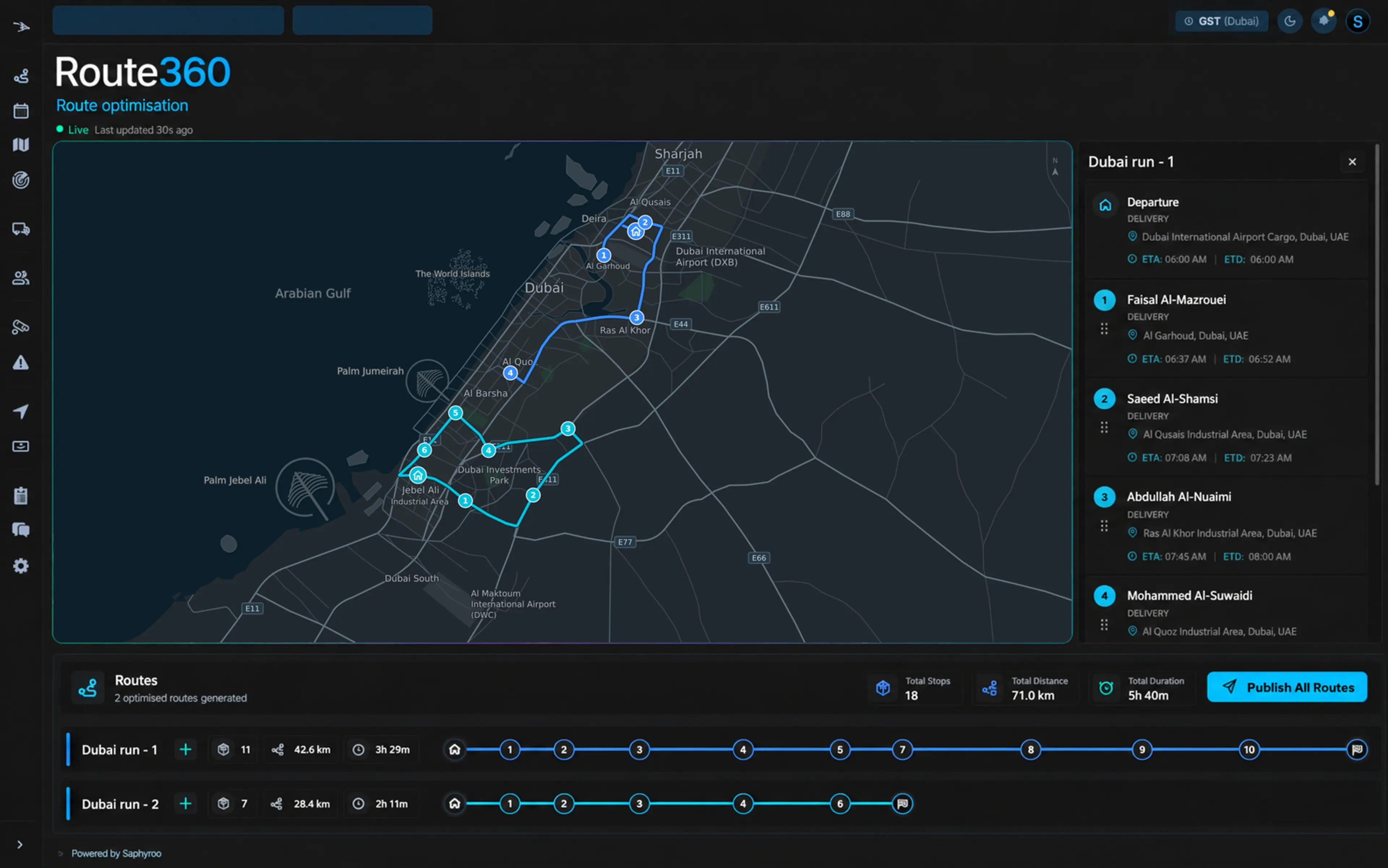The image size is (1388, 868).
Task: Open the map icon in sidebar
Action: pyautogui.click(x=21, y=145)
